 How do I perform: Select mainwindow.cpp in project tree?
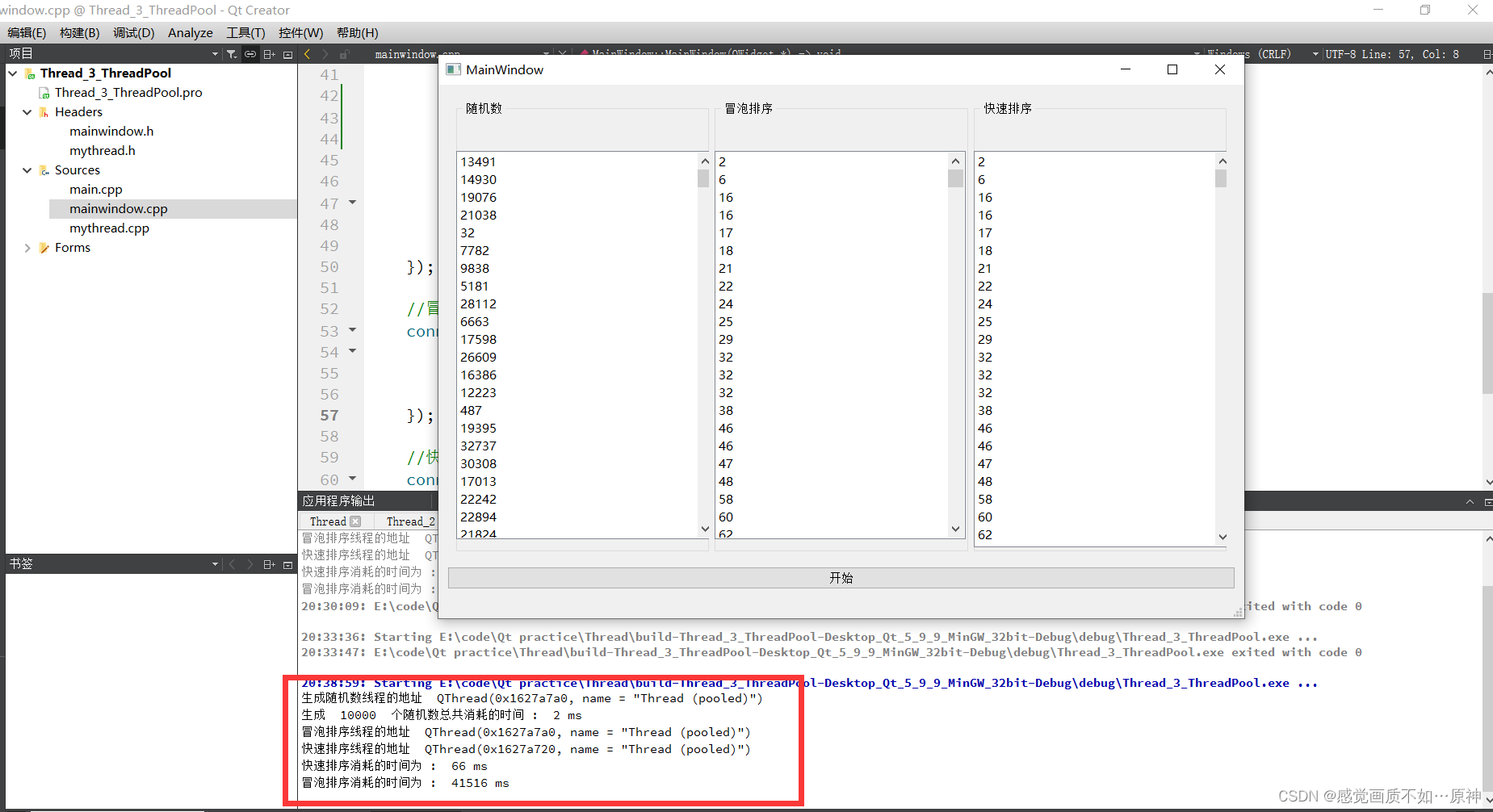tap(119, 209)
